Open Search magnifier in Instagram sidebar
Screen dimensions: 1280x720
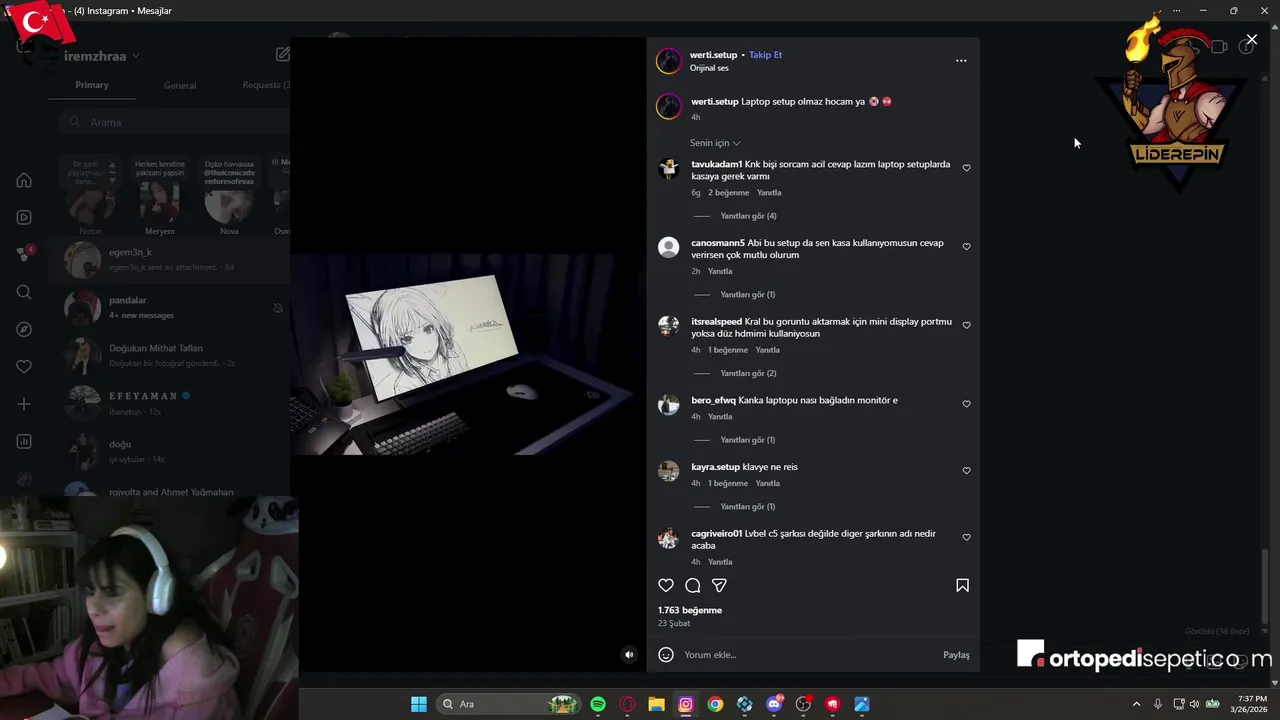tap(24, 292)
